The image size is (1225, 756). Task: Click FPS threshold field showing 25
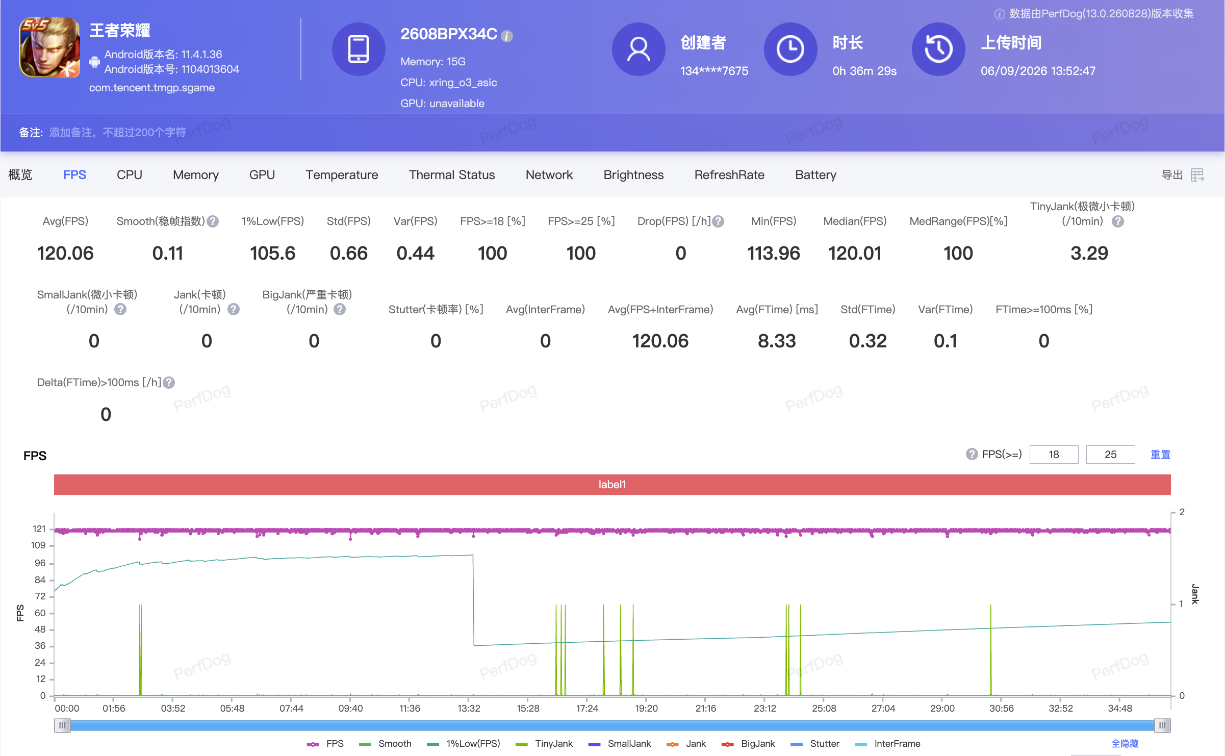(1110, 455)
